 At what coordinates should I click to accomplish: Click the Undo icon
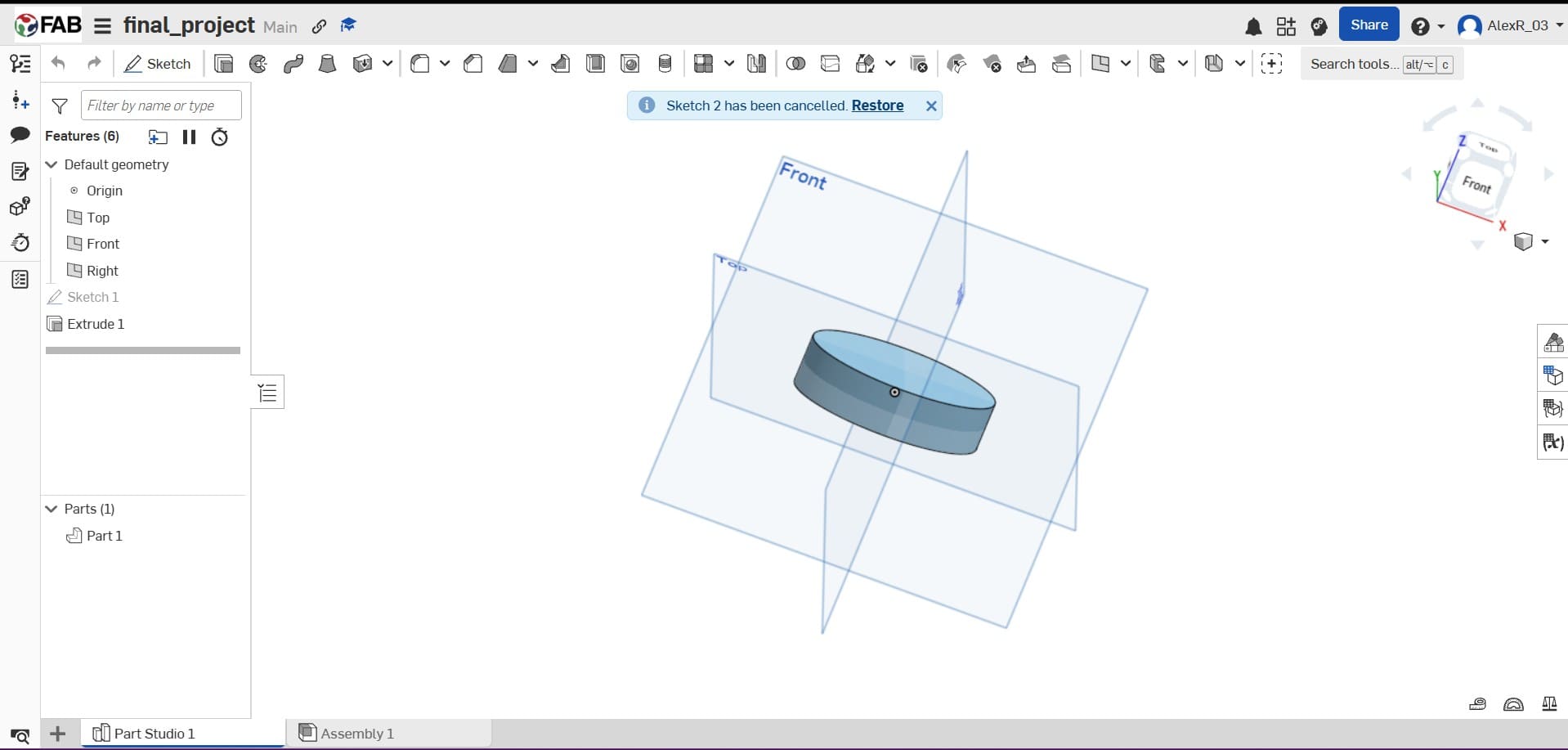click(x=57, y=63)
